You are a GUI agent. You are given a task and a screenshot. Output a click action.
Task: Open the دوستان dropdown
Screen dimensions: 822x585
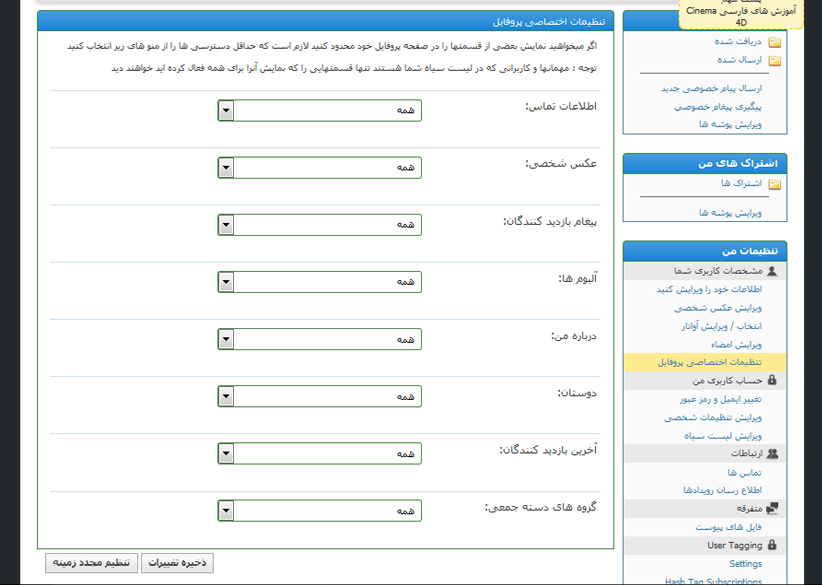319,396
